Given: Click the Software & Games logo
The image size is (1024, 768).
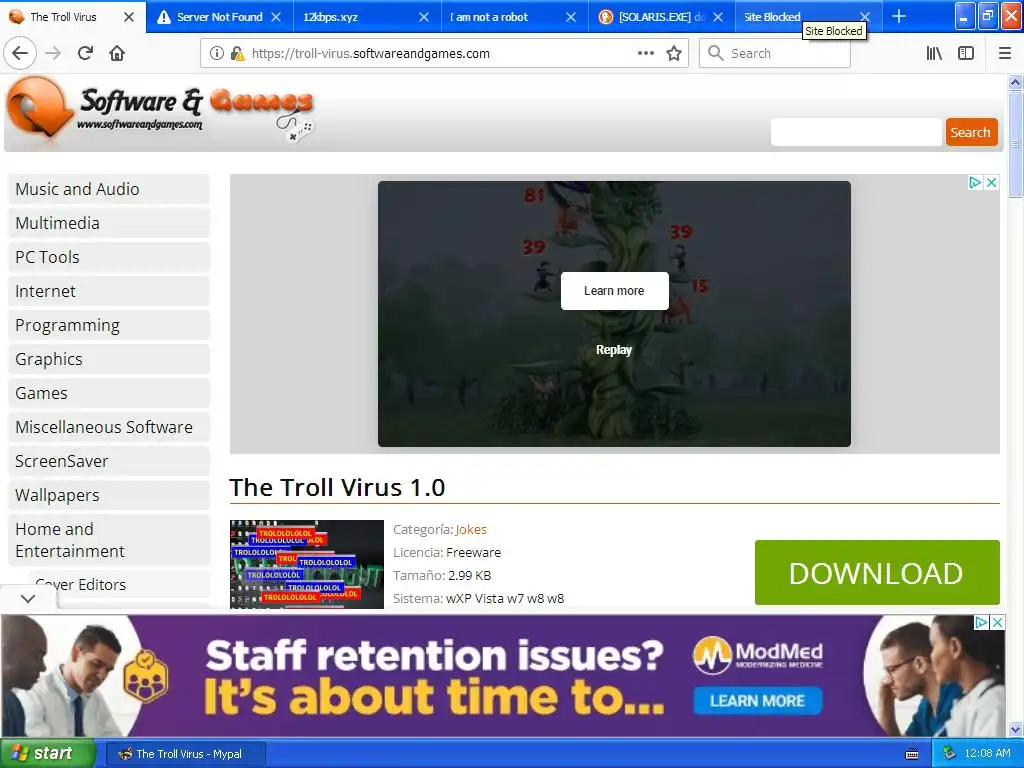Looking at the screenshot, I should (160, 110).
